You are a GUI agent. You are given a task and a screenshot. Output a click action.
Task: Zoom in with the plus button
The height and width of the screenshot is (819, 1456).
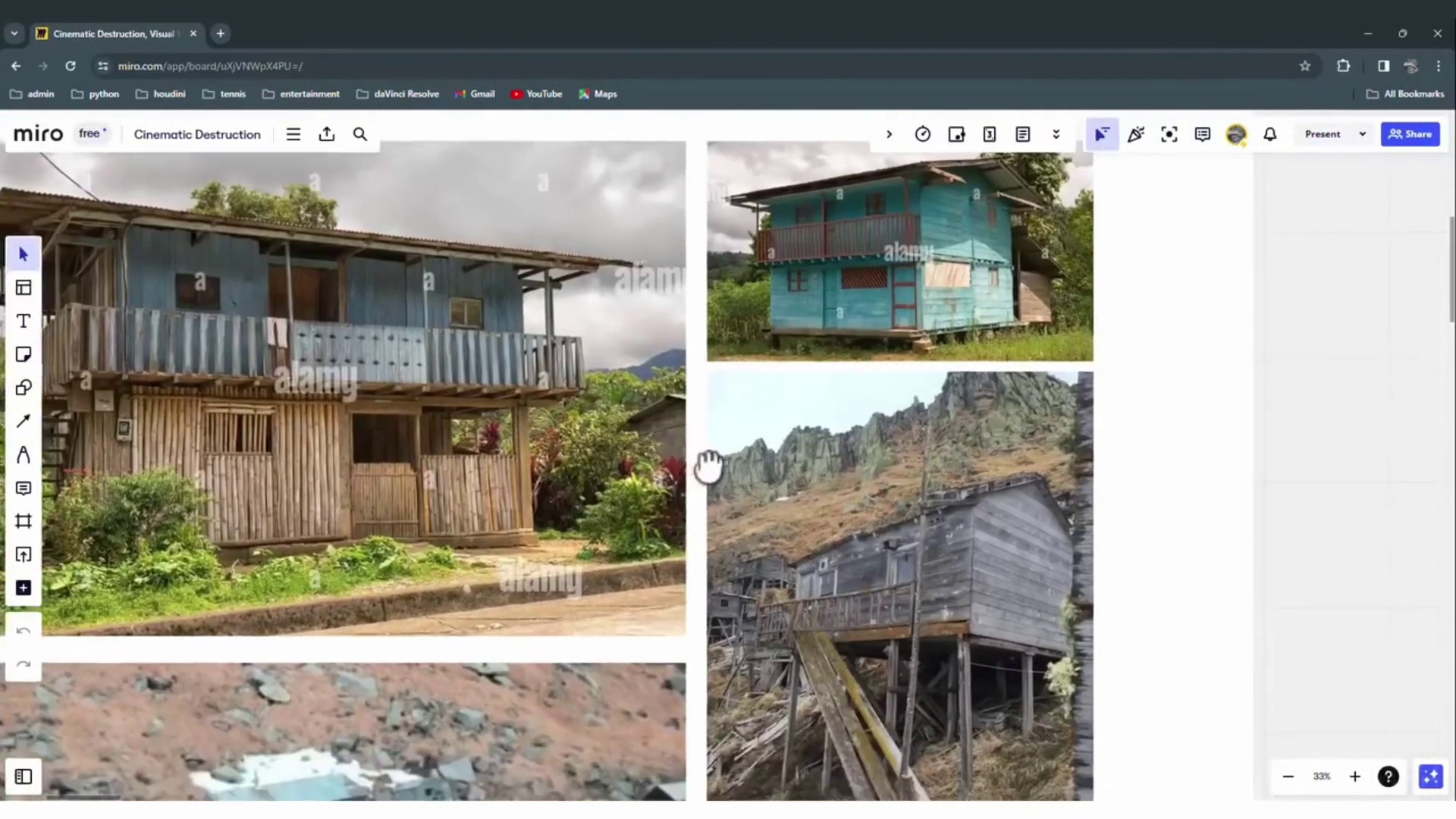pyautogui.click(x=1355, y=777)
